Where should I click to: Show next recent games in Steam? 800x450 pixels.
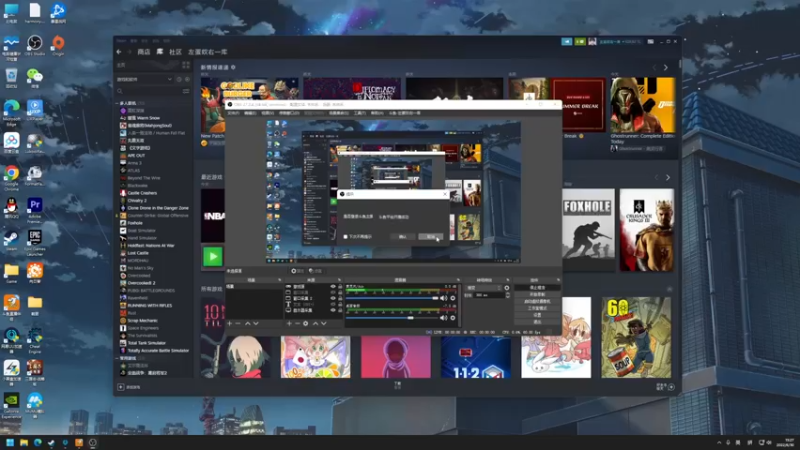coord(668,178)
